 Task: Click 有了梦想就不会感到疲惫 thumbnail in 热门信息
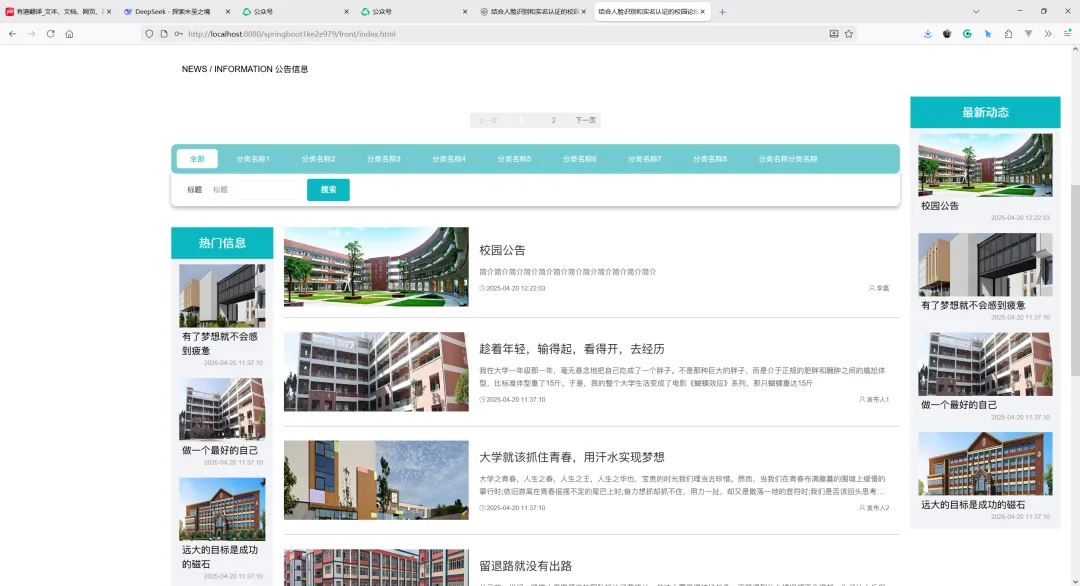[222, 295]
